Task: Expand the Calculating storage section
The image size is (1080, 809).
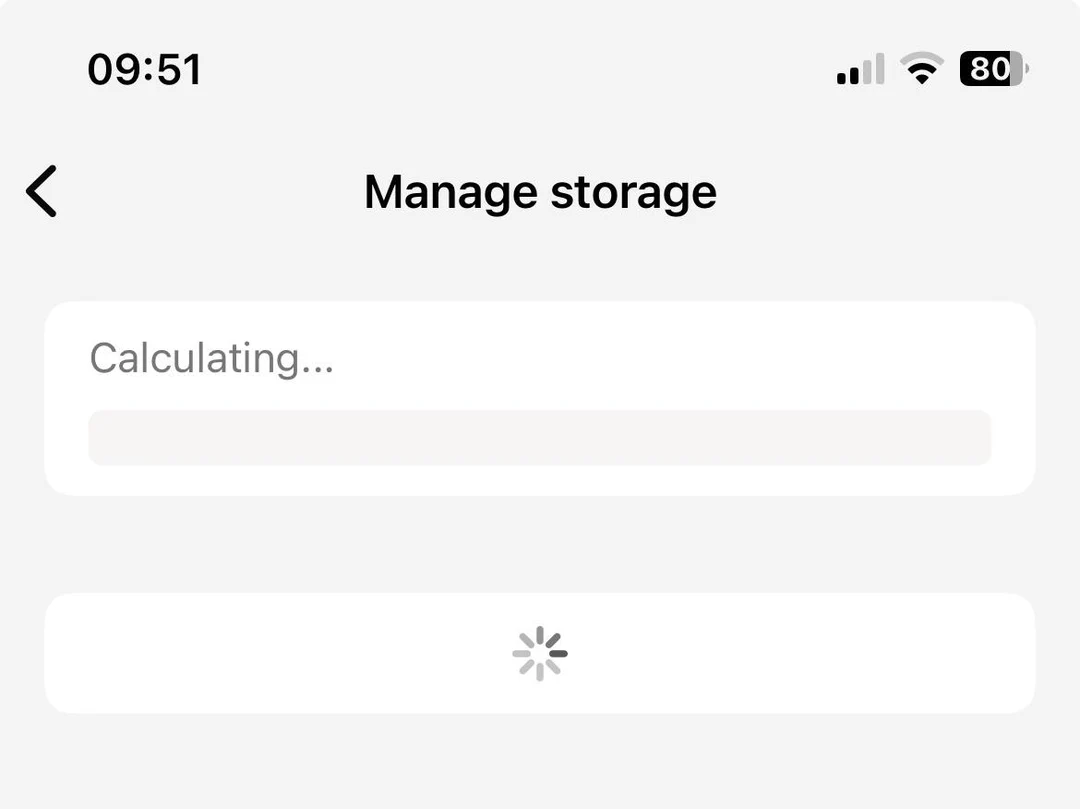Action: pos(539,396)
